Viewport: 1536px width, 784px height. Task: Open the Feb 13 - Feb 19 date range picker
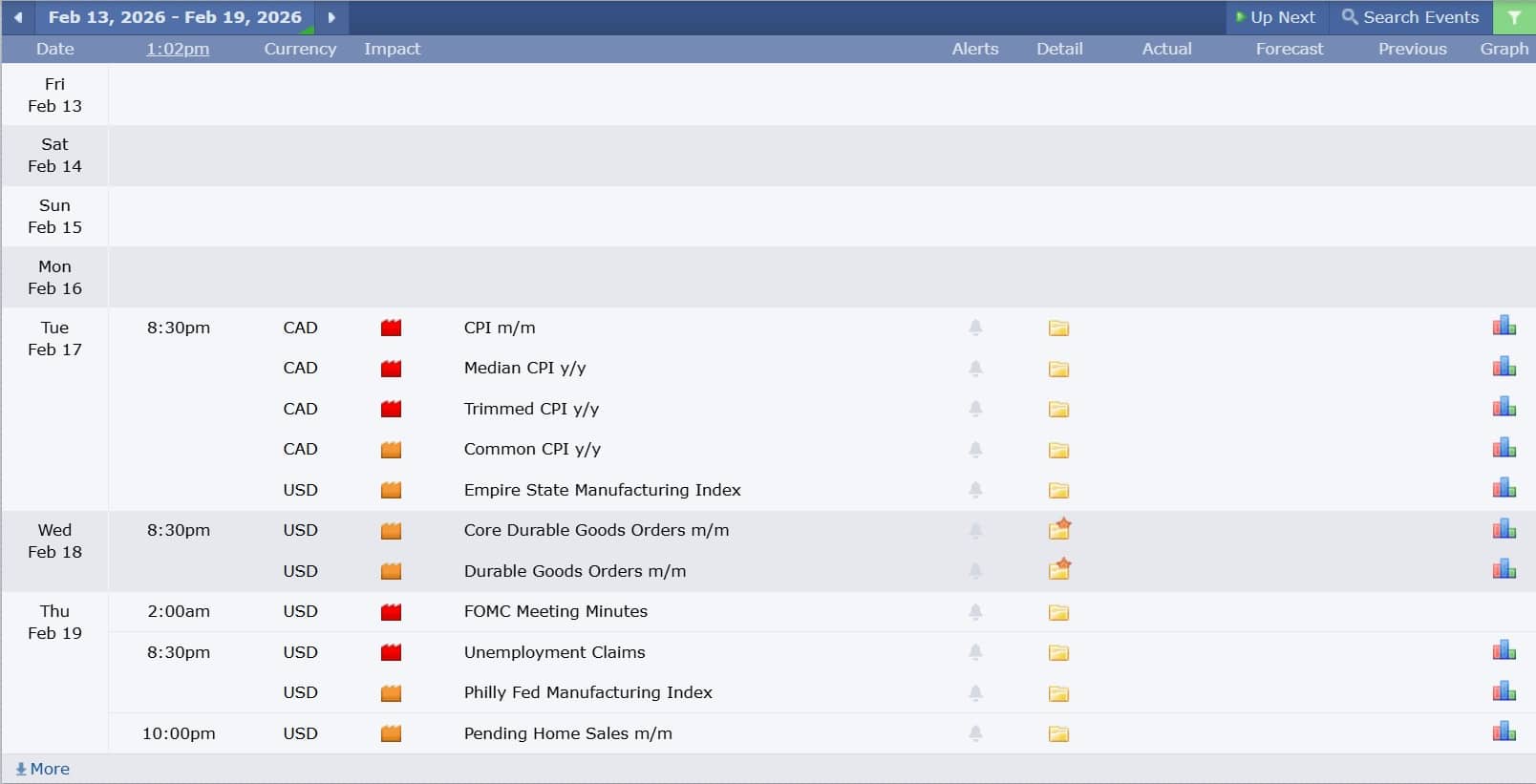point(175,17)
